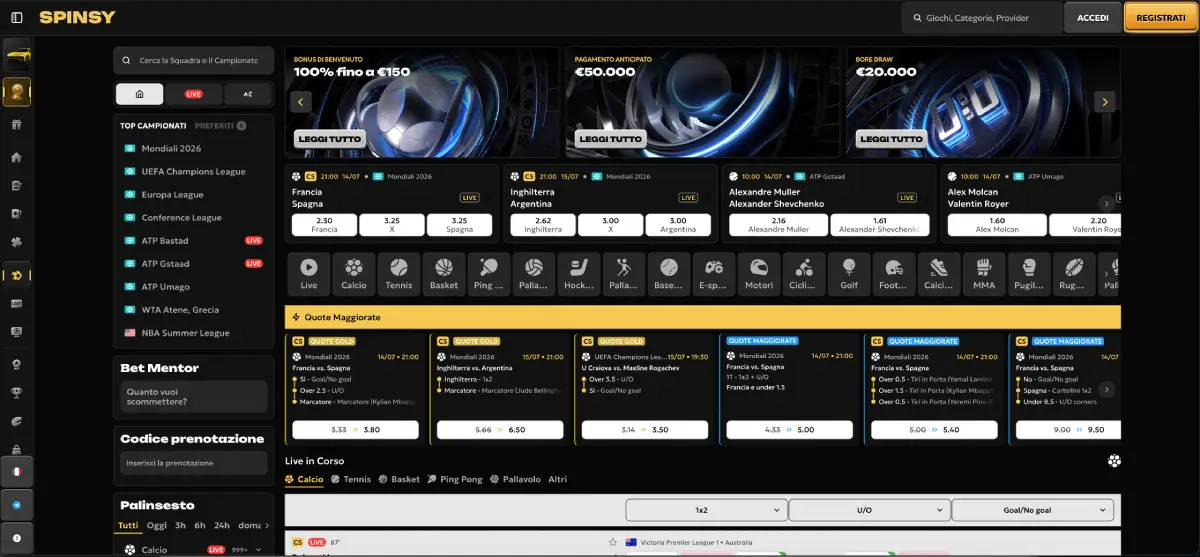Select the Baseball sport category tile
1200x557 pixels.
coord(669,273)
